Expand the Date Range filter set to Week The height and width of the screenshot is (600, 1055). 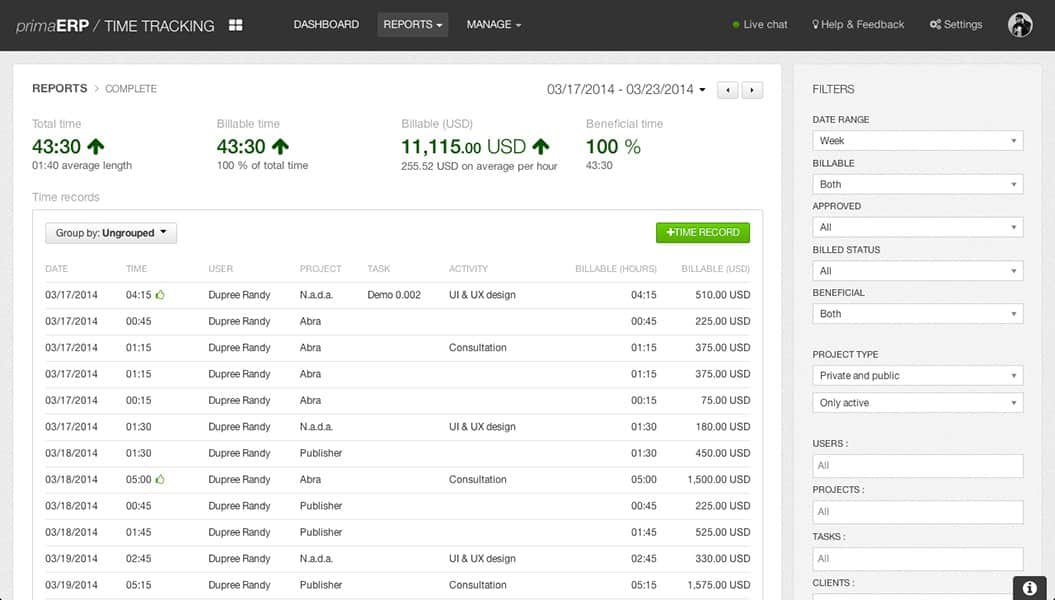tap(917, 141)
